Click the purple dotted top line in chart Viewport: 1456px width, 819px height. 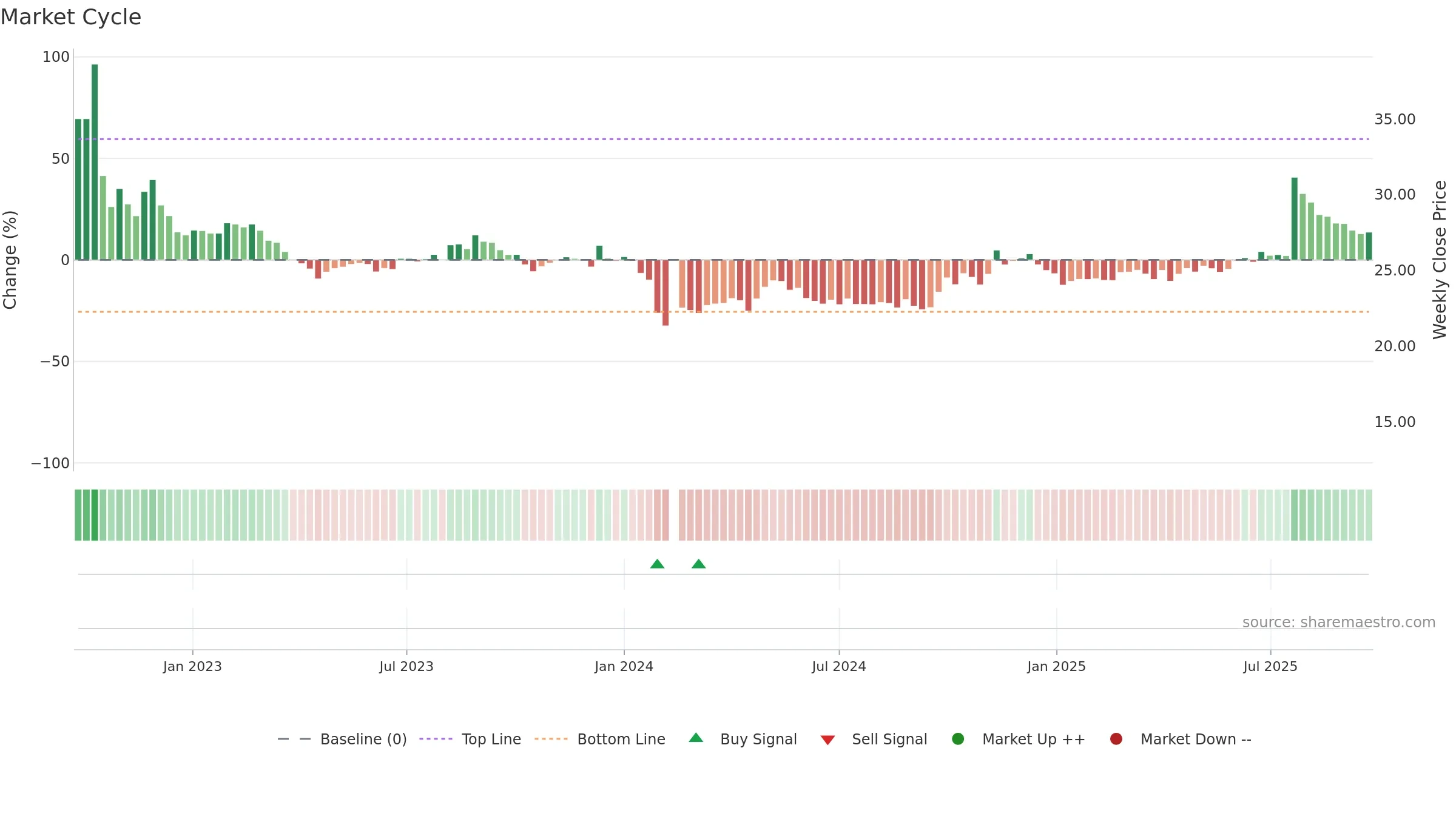[723, 139]
